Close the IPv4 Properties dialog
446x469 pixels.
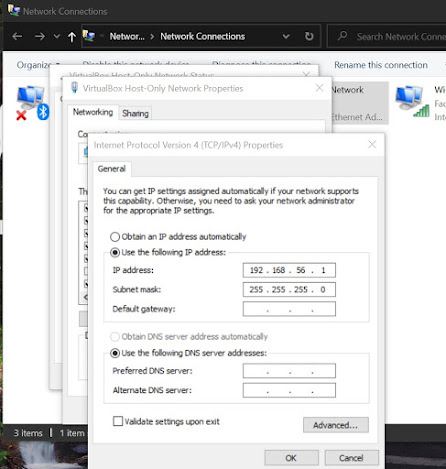372,145
